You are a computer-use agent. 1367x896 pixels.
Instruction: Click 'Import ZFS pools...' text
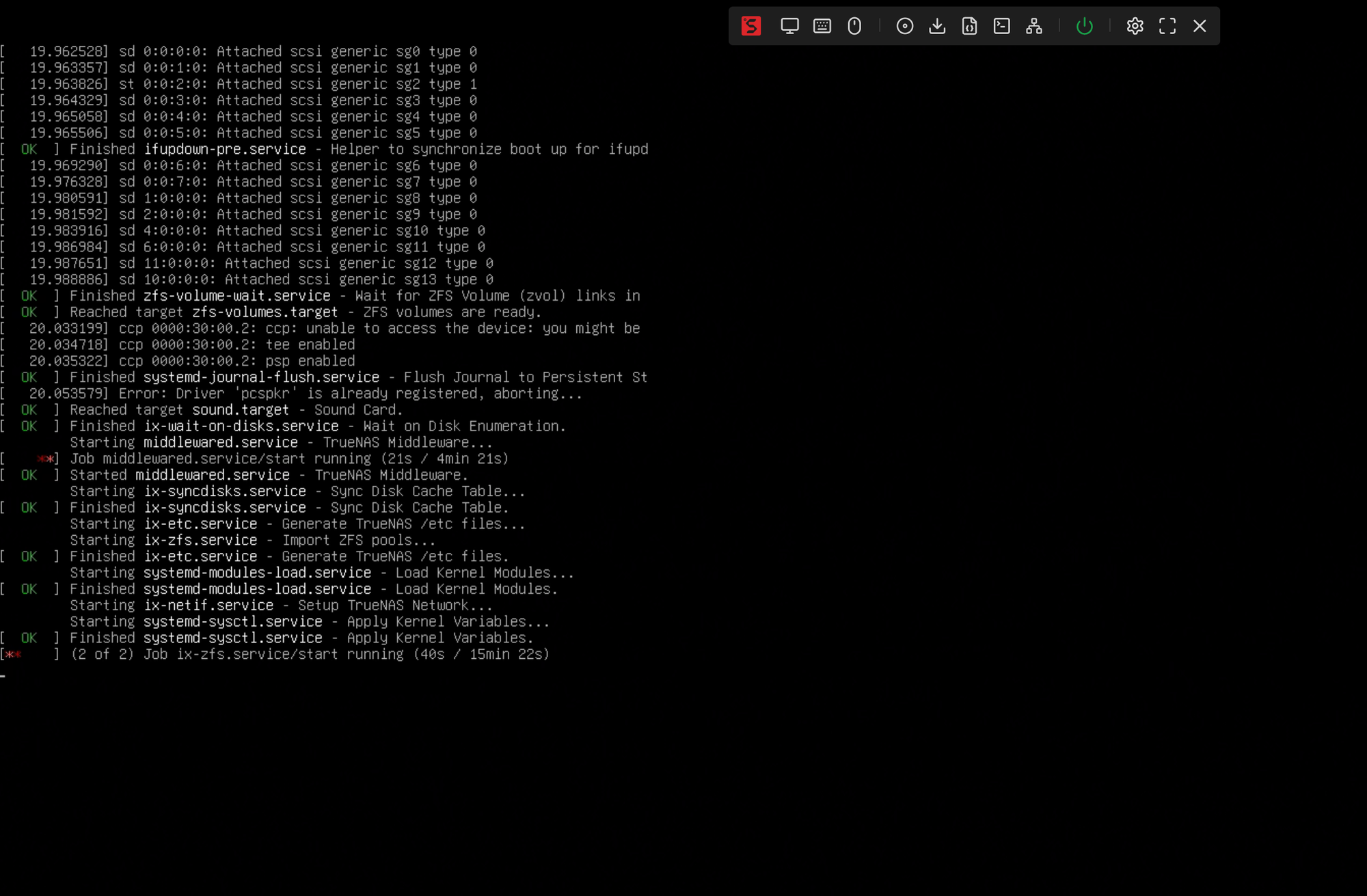[359, 540]
